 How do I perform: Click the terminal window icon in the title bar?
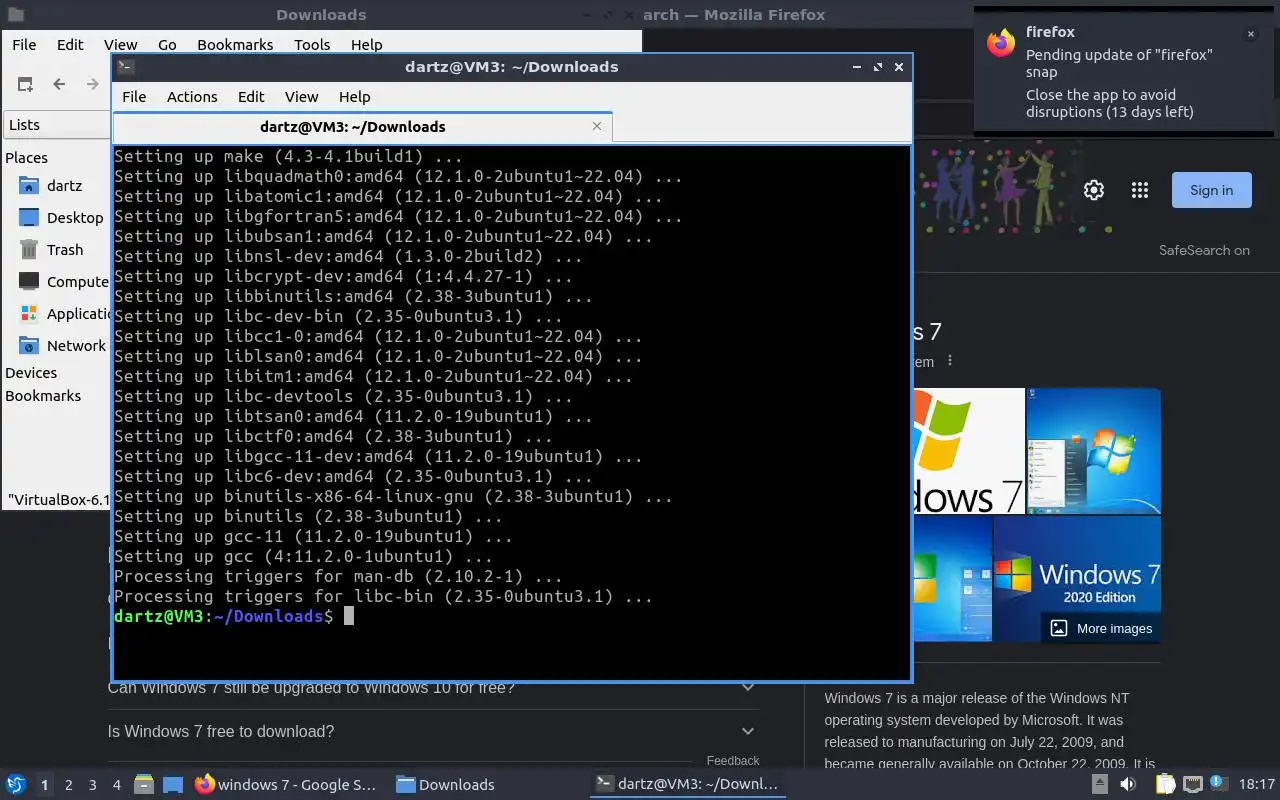pyautogui.click(x=125, y=67)
